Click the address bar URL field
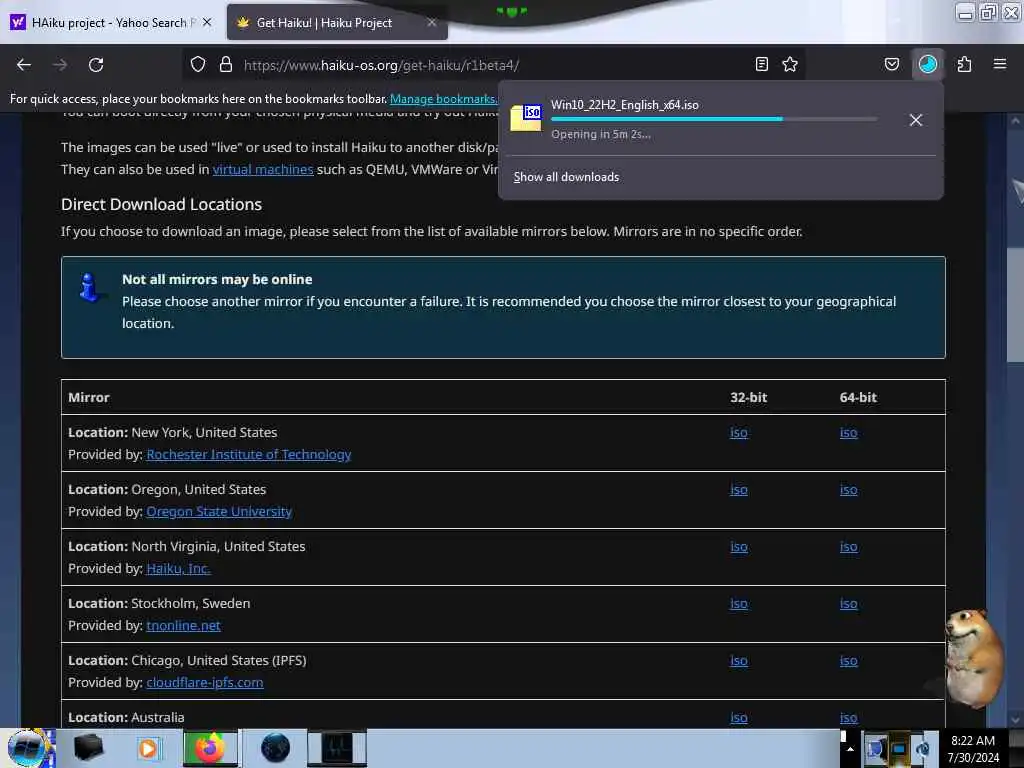This screenshot has height=768, width=1024. tap(496, 65)
